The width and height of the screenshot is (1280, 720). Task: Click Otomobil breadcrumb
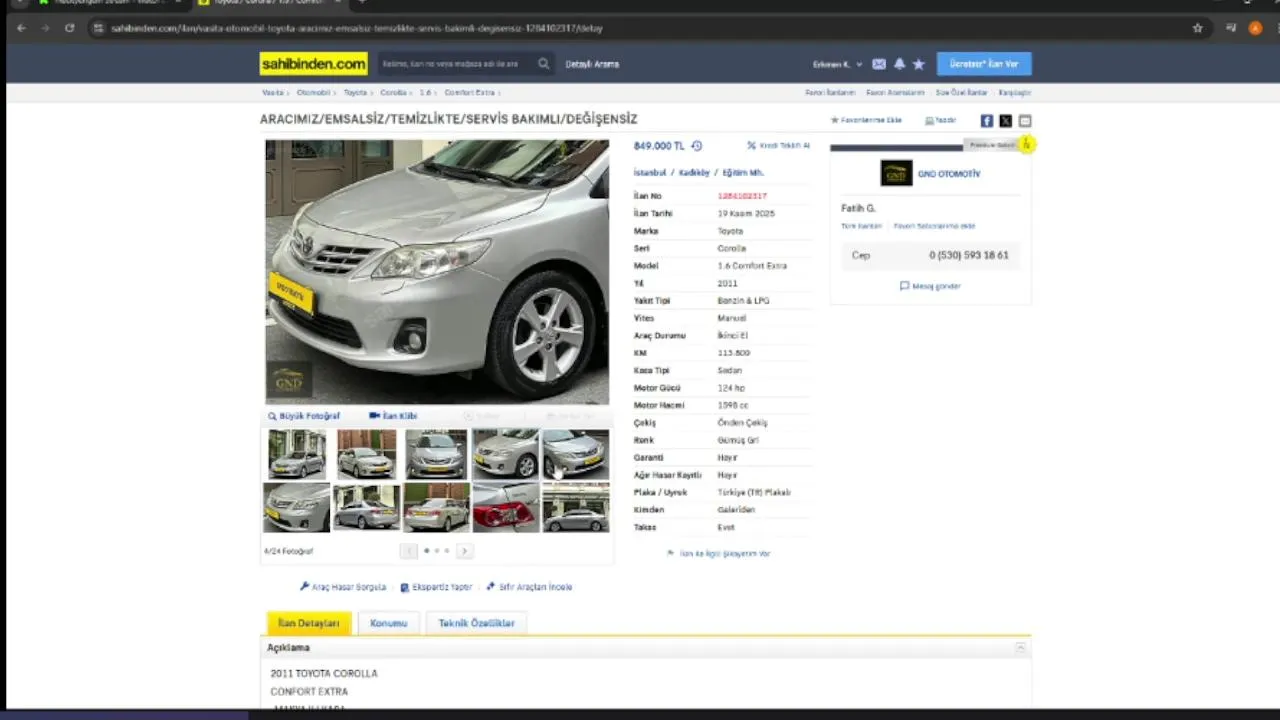(313, 92)
